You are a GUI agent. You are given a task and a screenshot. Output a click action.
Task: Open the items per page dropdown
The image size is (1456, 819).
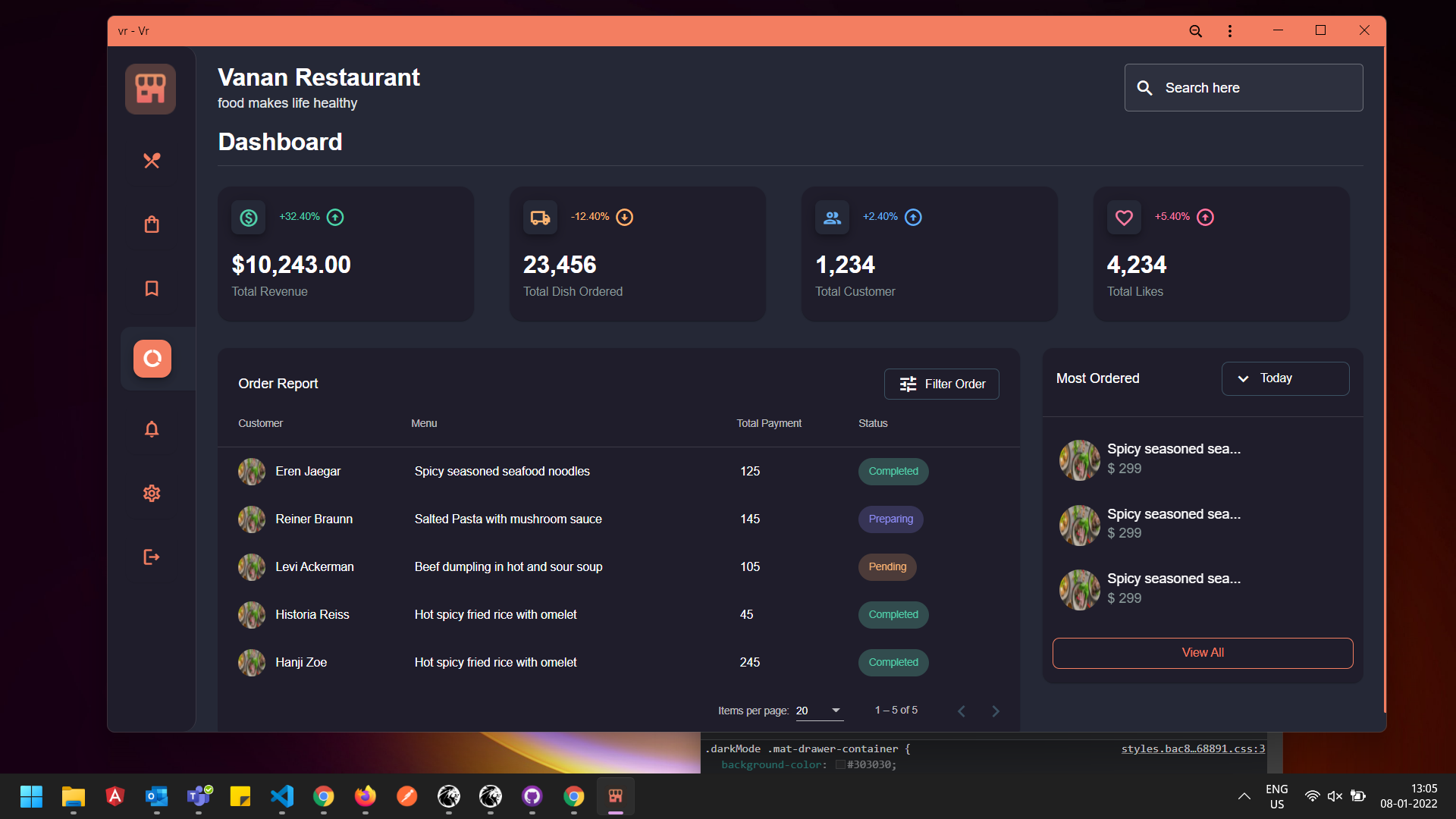(x=819, y=711)
